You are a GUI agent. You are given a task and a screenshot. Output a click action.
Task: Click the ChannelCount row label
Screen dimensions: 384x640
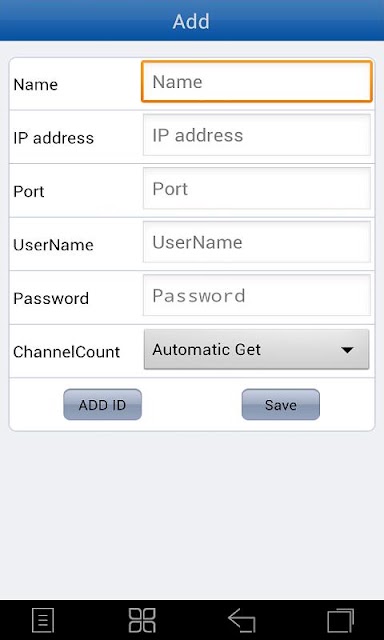(67, 352)
